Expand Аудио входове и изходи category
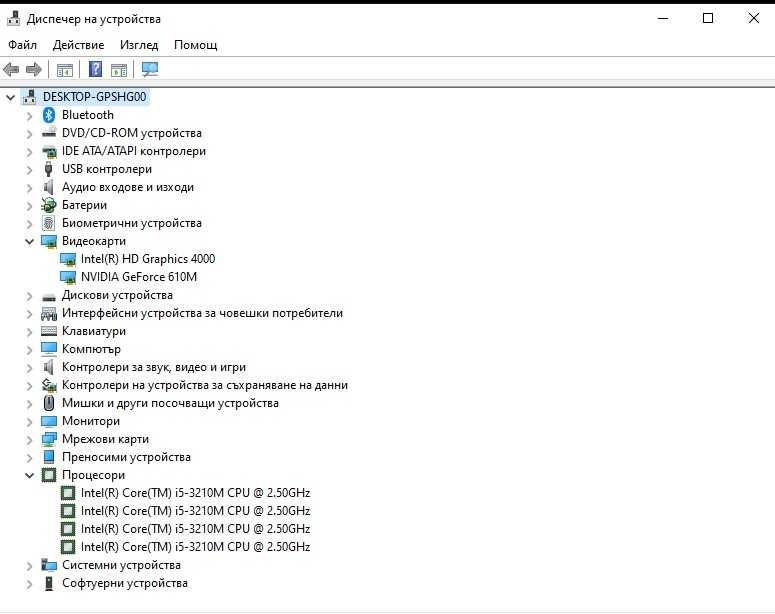775x614 pixels. tap(29, 188)
